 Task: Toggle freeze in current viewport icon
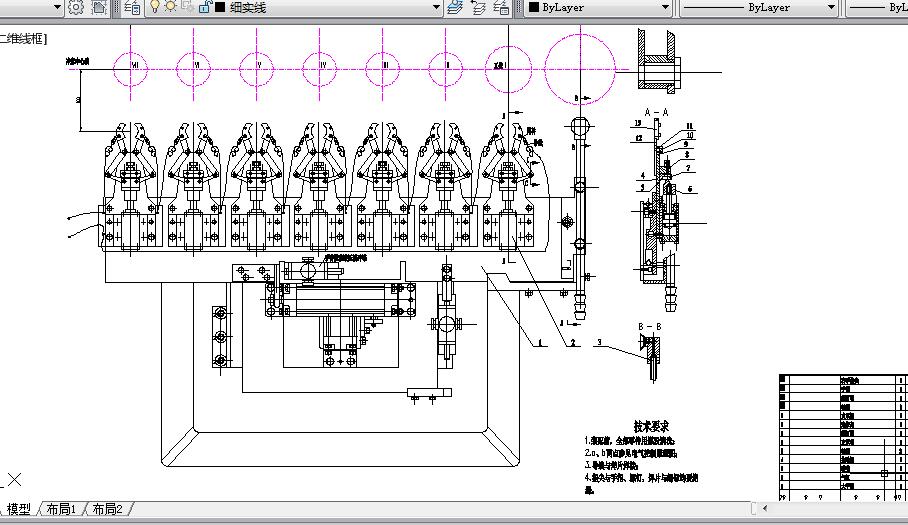[x=187, y=7]
